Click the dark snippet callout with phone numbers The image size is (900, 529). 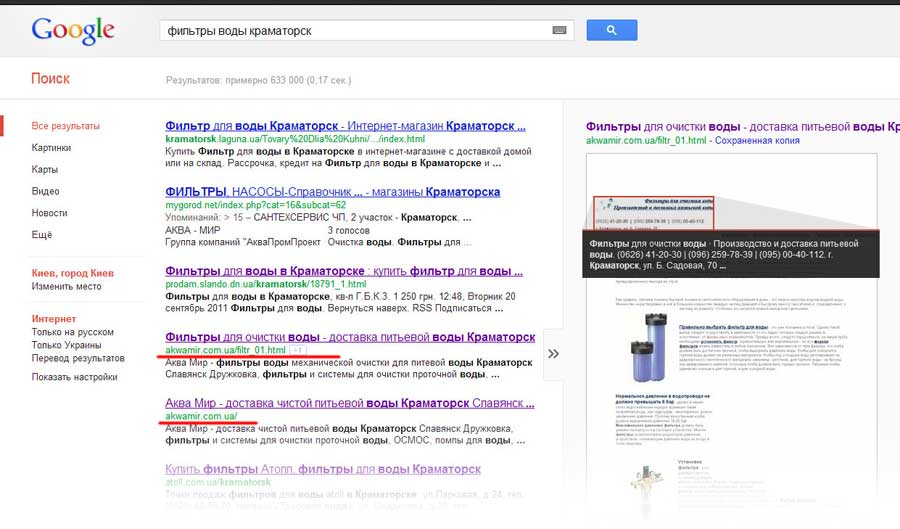731,254
